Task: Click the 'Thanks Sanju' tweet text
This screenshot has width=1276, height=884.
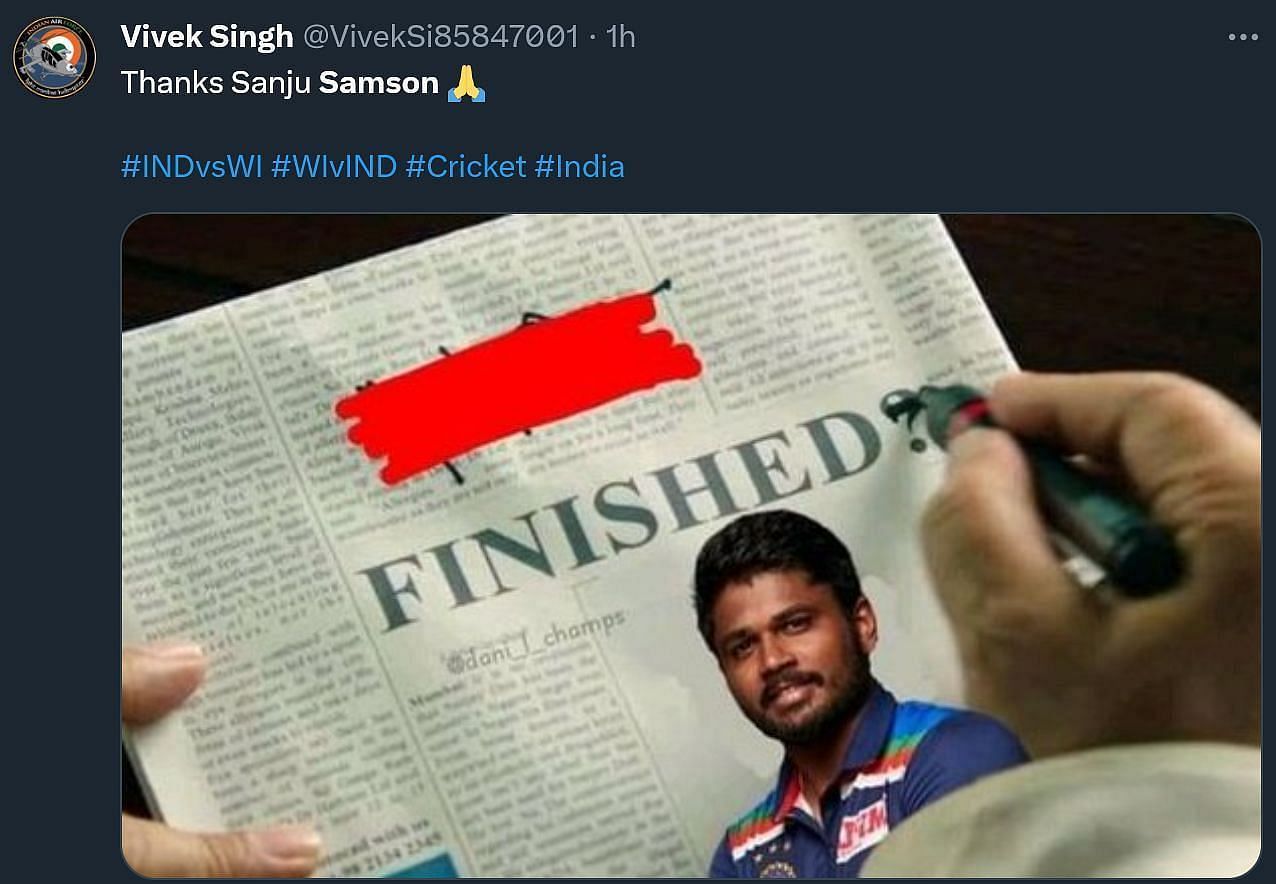Action: point(216,83)
